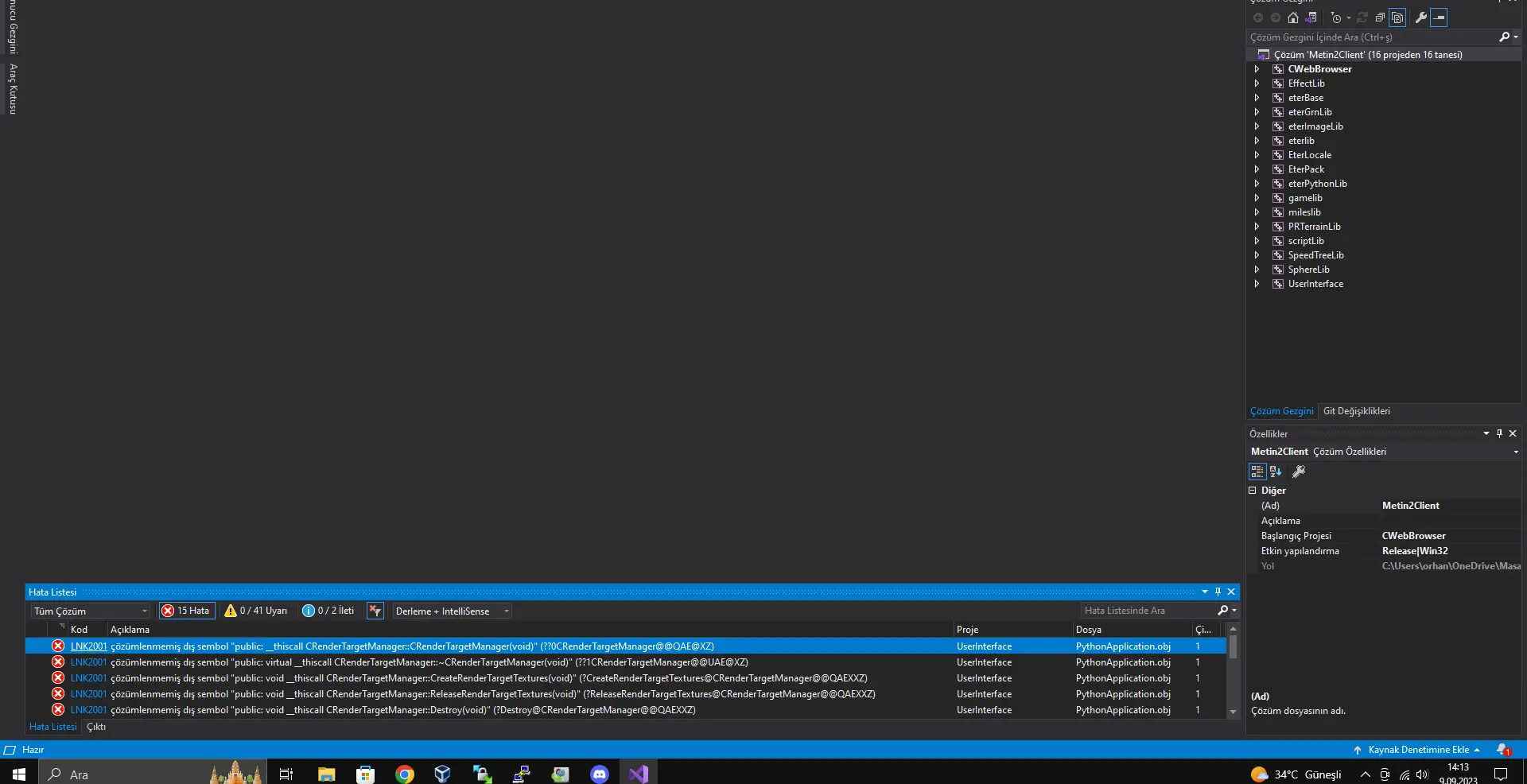The width and height of the screenshot is (1527, 784).
Task: Toggle Categorized view in Properties panel
Action: point(1257,472)
